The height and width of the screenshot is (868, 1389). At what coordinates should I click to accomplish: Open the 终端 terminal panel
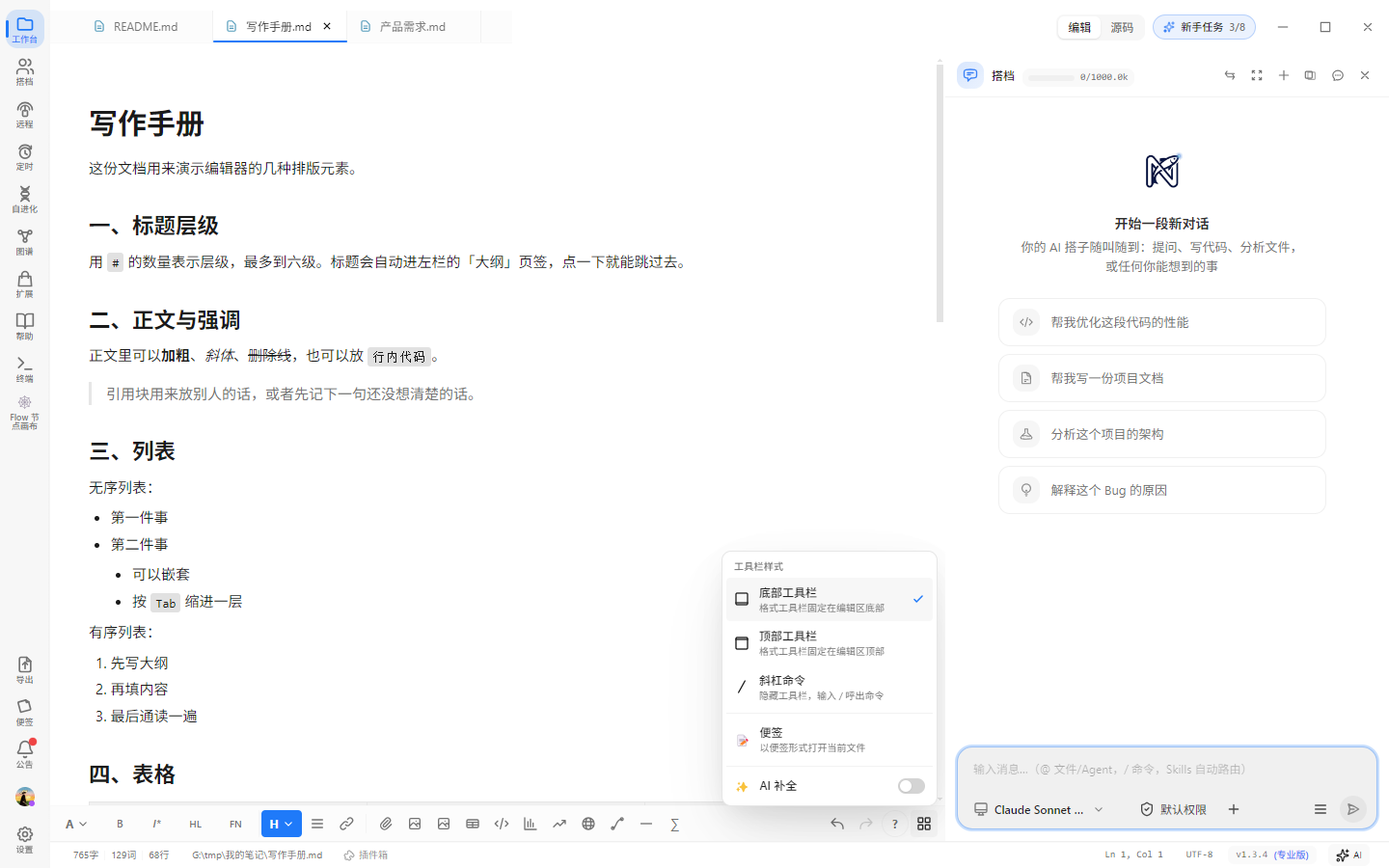(x=25, y=369)
